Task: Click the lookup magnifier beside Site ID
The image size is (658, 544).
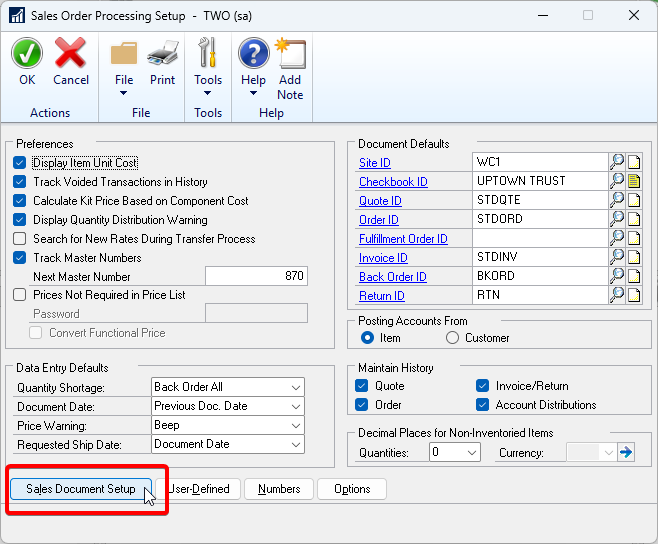Action: click(x=617, y=162)
